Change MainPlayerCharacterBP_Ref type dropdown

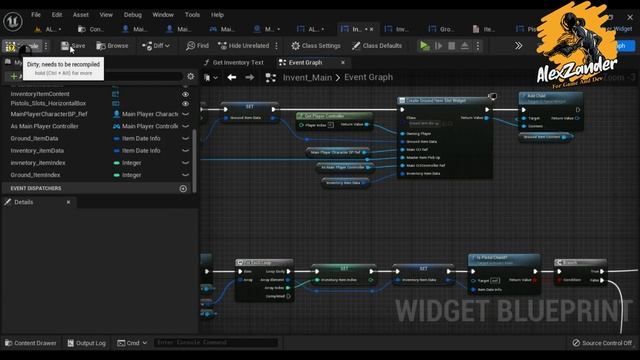coord(146,114)
